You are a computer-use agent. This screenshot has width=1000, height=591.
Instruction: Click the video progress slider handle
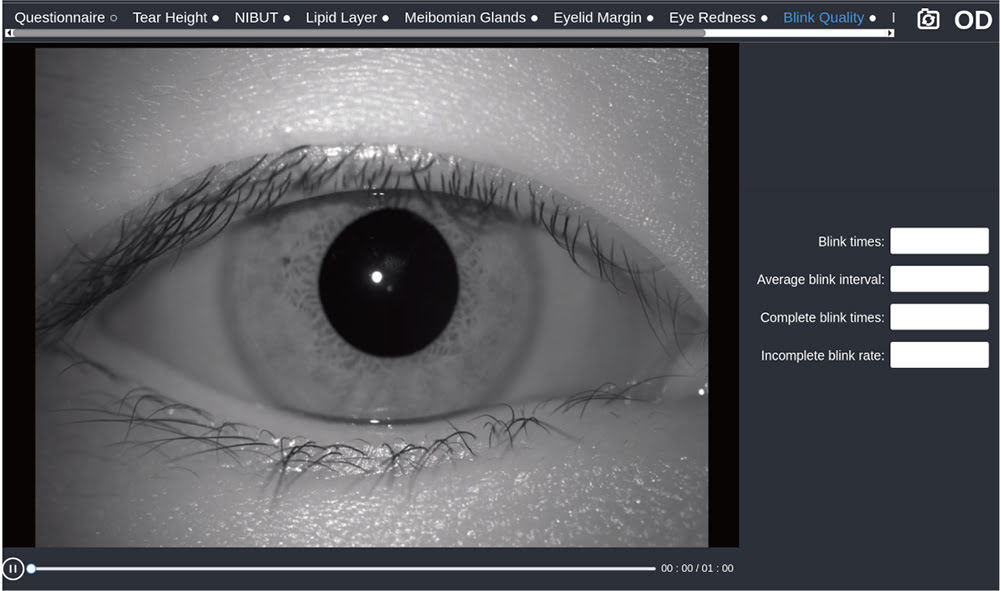tap(31, 569)
